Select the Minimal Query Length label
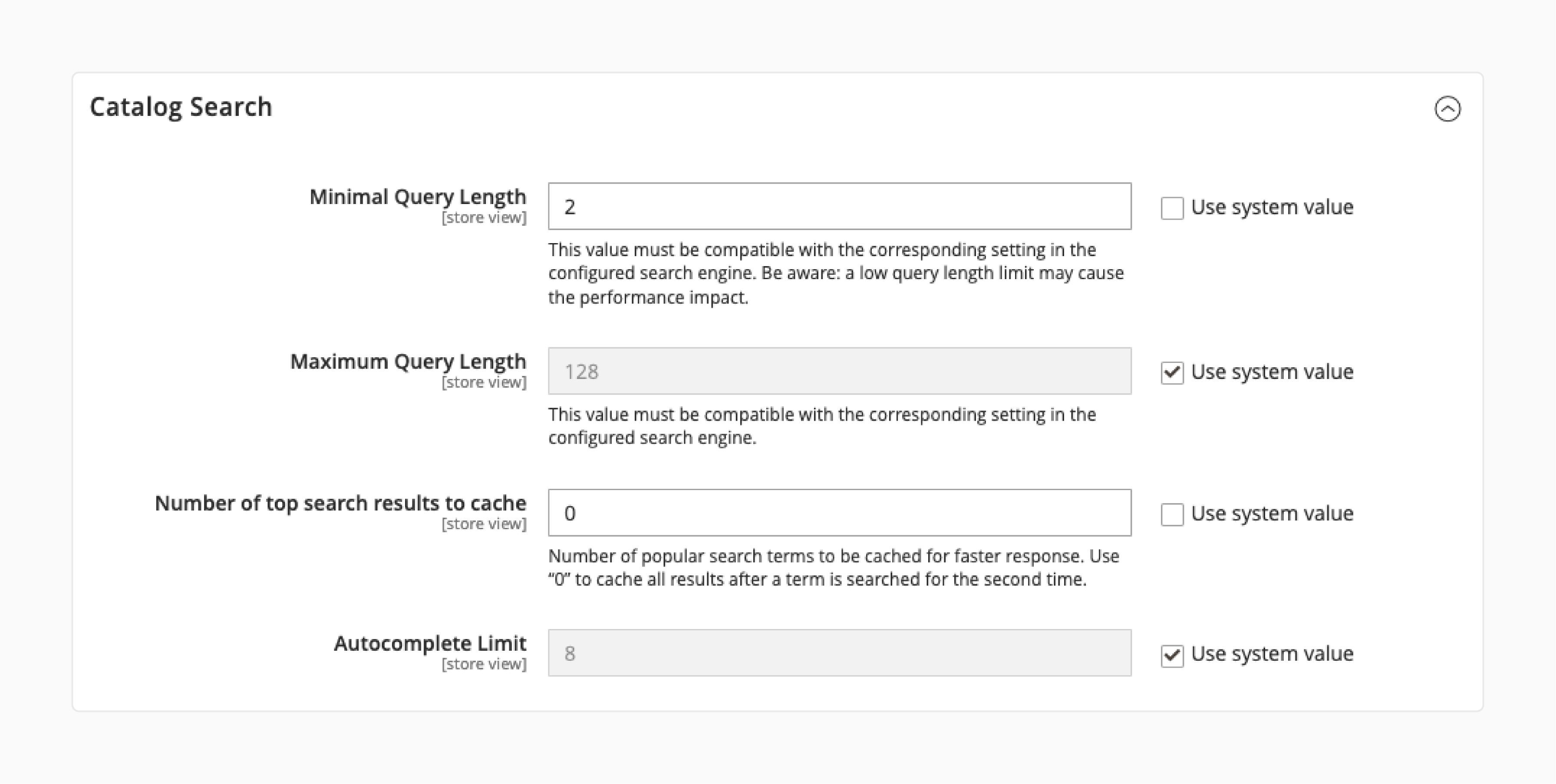1556x784 pixels. click(x=417, y=197)
